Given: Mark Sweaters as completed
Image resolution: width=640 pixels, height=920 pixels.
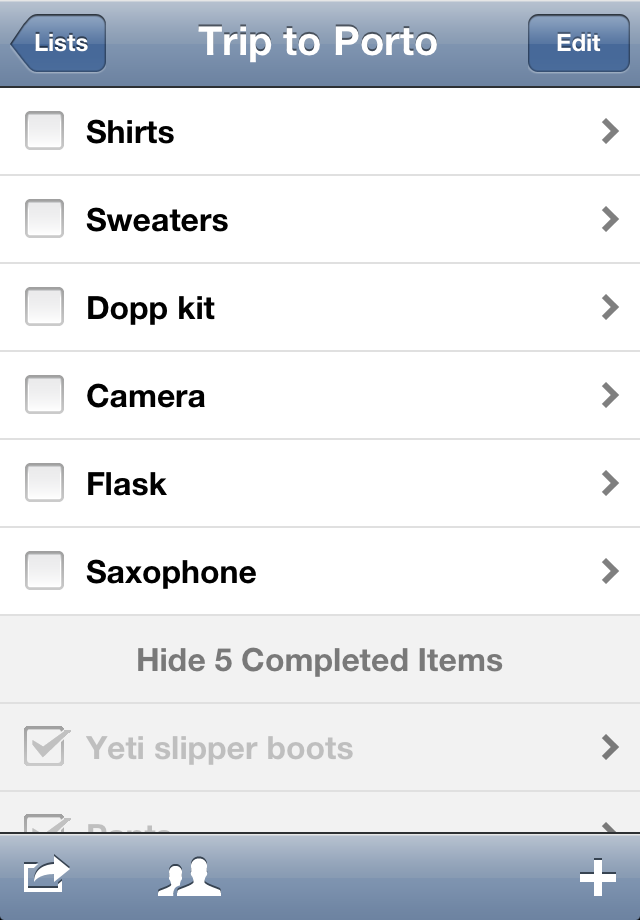Looking at the screenshot, I should (45, 219).
